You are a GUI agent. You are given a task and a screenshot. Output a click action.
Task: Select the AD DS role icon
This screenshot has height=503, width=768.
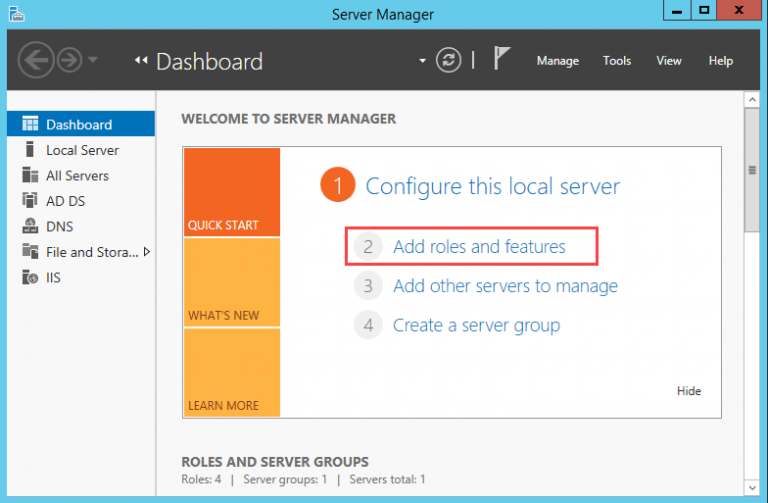(x=30, y=200)
